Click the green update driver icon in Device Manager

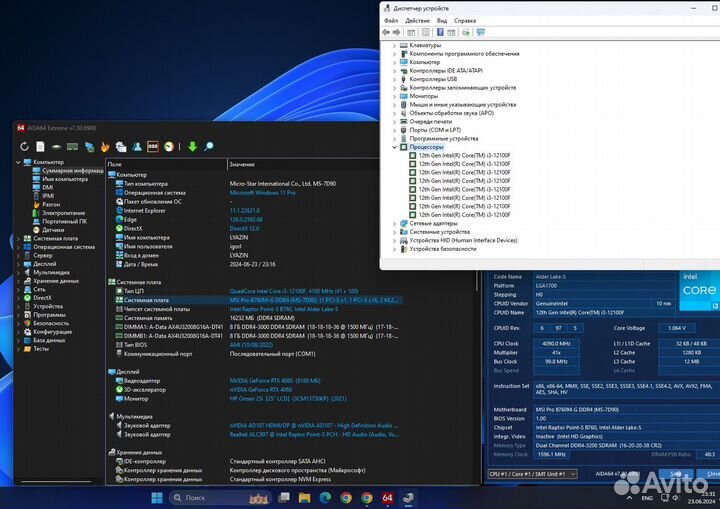coord(466,32)
